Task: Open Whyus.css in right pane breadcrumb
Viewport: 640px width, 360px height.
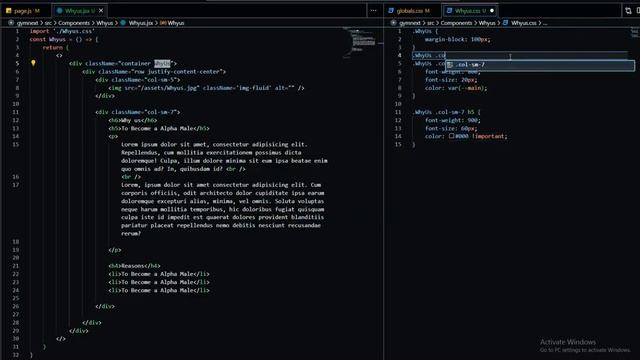Action: pos(524,23)
